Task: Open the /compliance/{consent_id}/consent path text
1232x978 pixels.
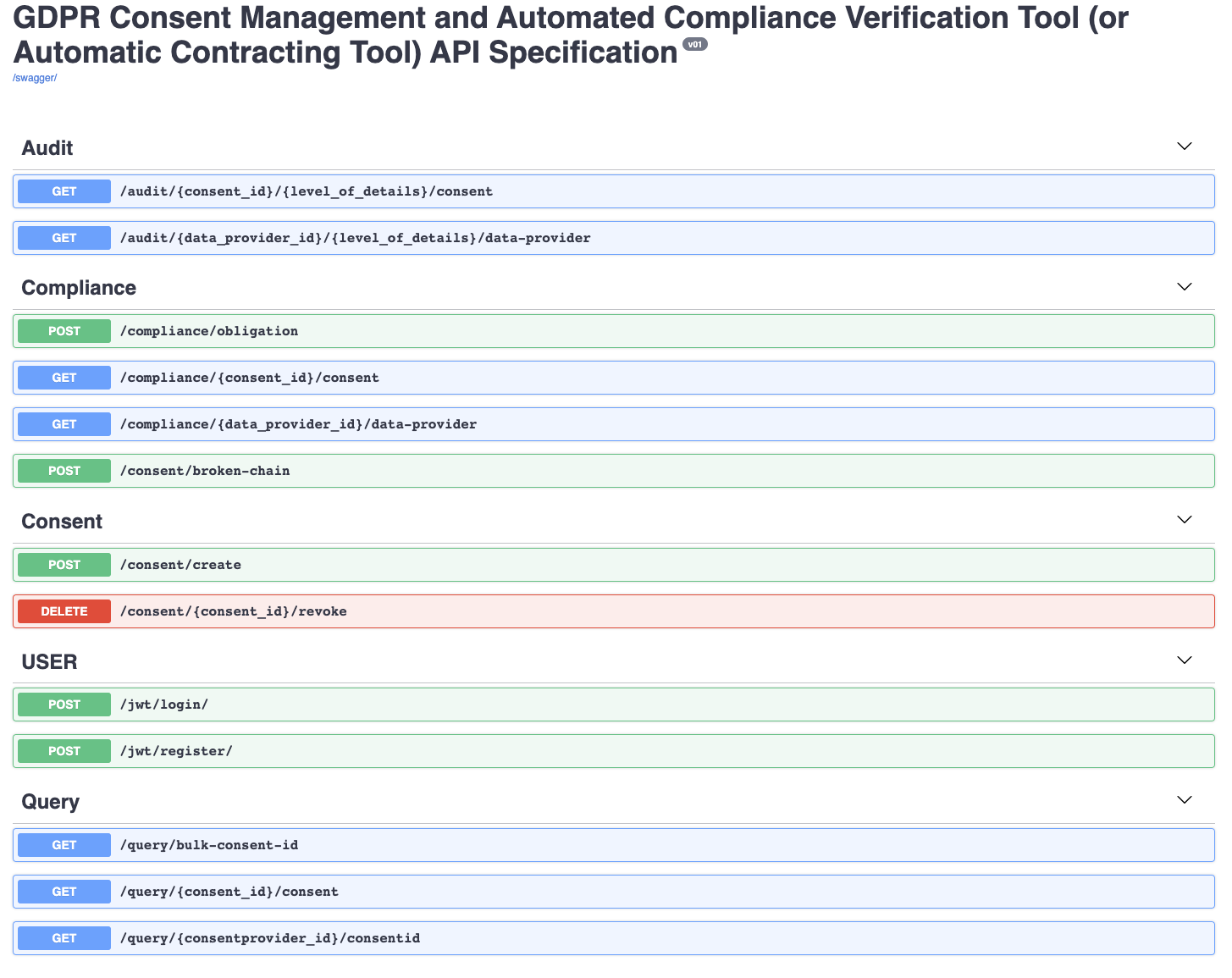Action: point(250,378)
